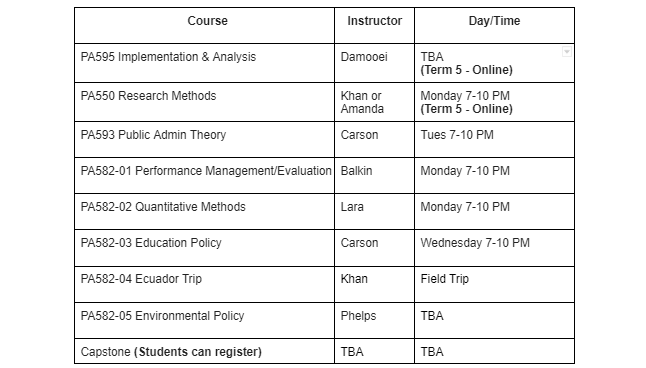
Task: Open the dropdown arrow in TBA cell
Action: point(566,52)
